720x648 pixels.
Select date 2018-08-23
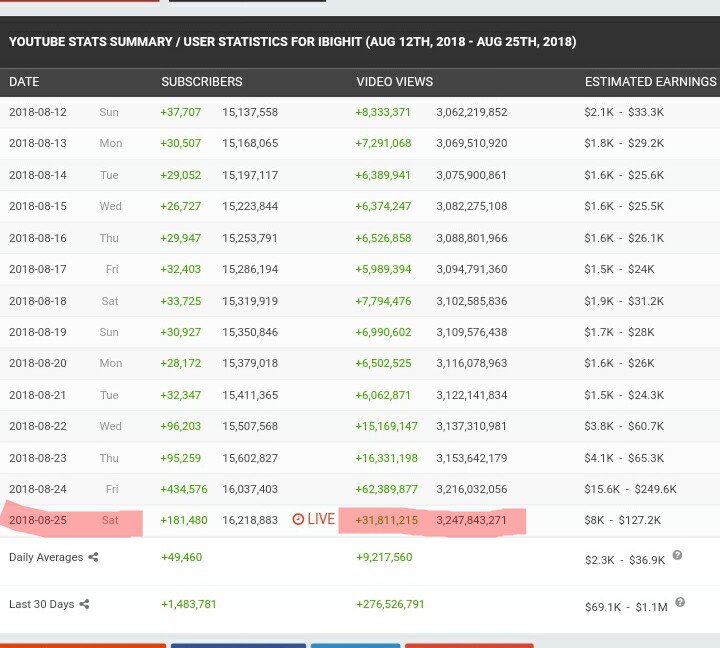point(38,458)
